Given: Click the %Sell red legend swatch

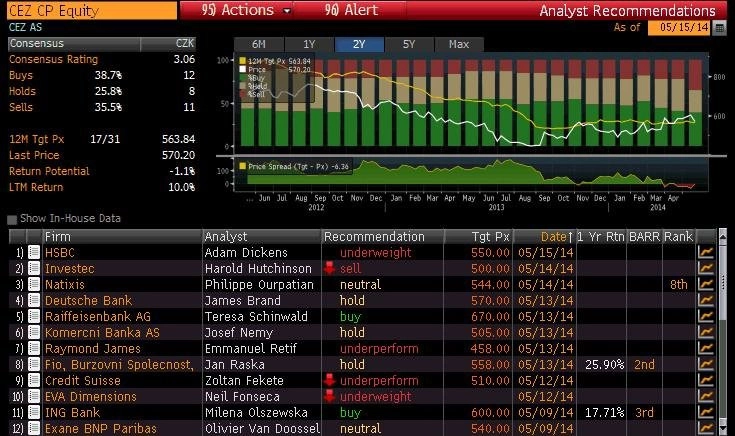Looking at the screenshot, I should [x=242, y=94].
